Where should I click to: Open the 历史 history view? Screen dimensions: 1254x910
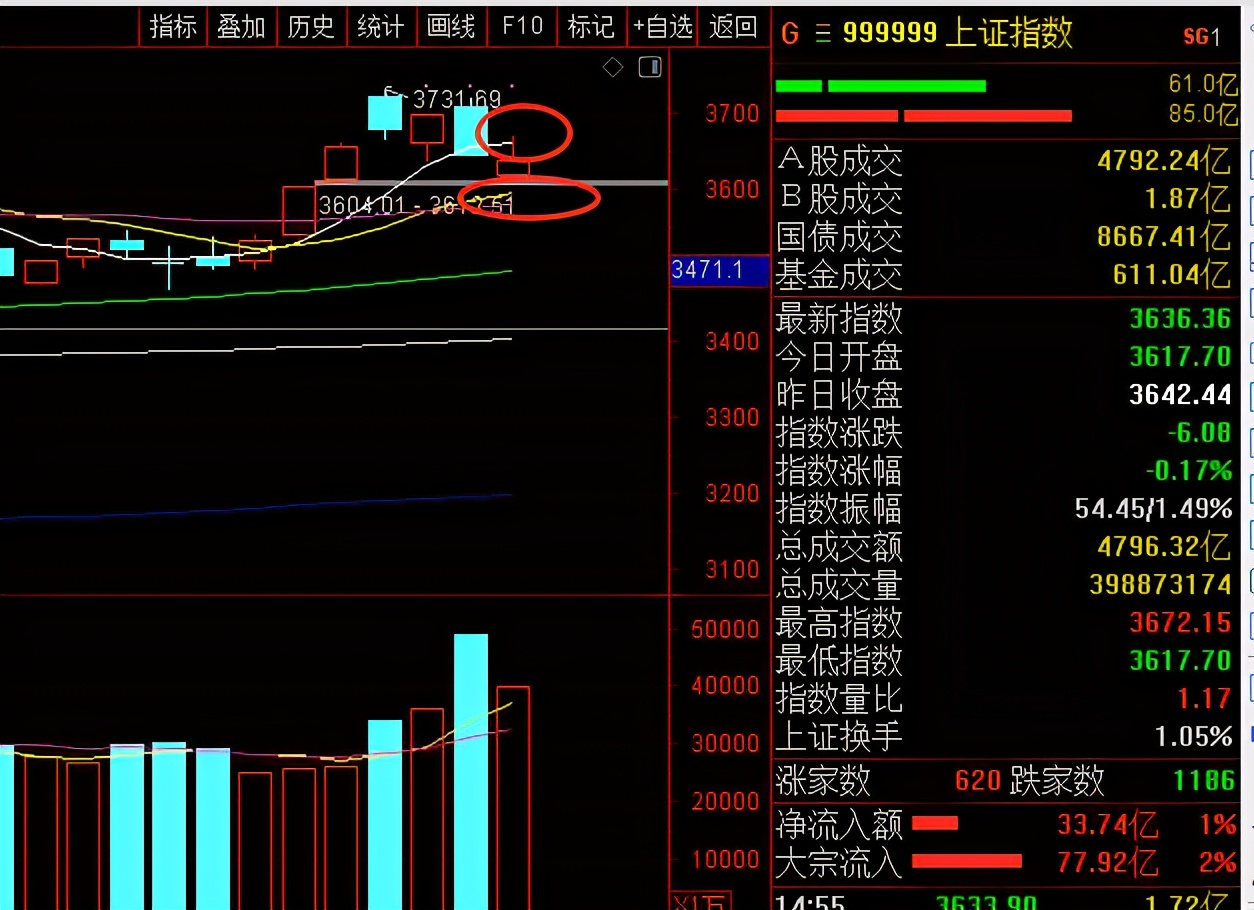coord(311,27)
